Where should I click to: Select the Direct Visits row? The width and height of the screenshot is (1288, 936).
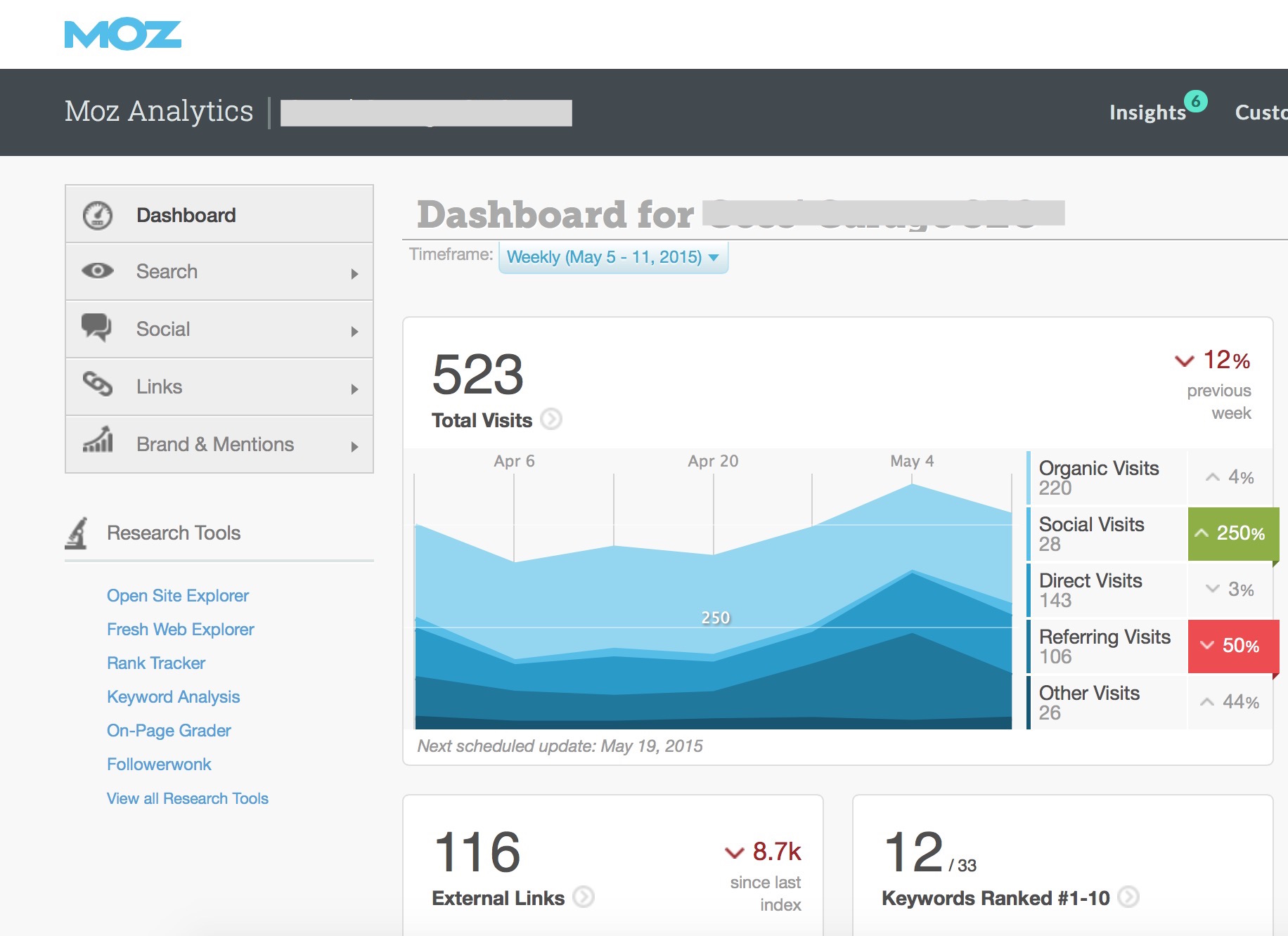click(1149, 590)
